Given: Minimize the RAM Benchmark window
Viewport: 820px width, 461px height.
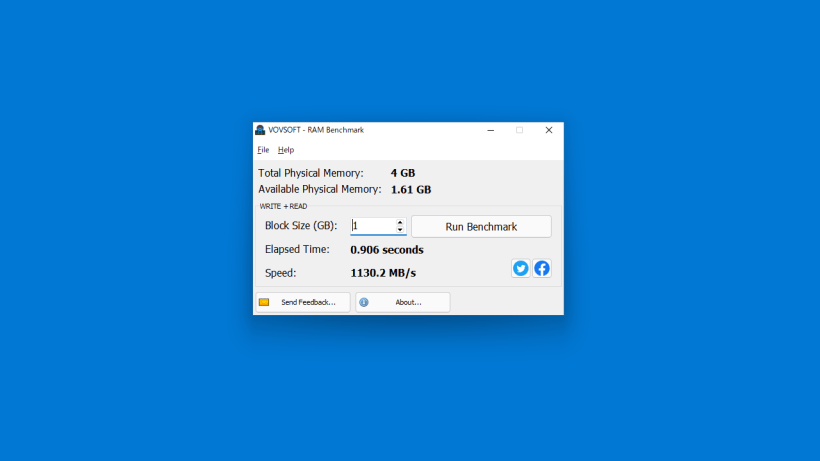Looking at the screenshot, I should tap(491, 130).
